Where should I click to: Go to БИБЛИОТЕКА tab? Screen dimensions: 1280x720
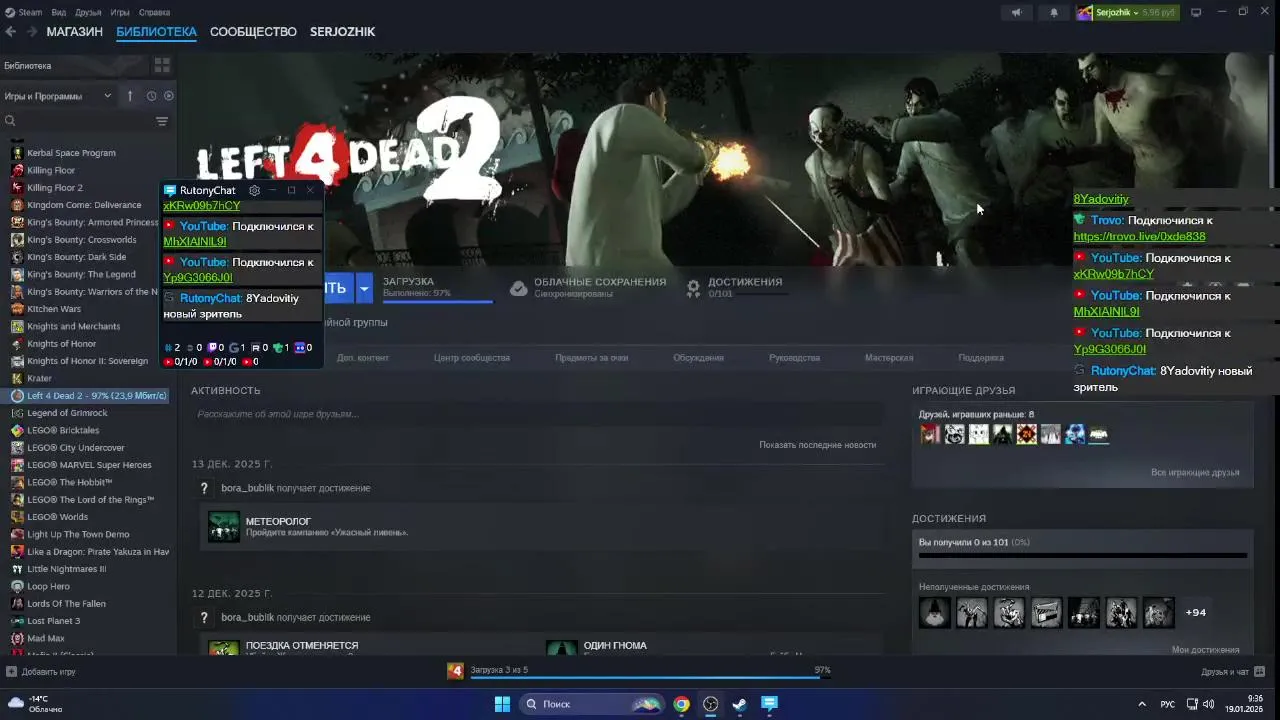(156, 32)
